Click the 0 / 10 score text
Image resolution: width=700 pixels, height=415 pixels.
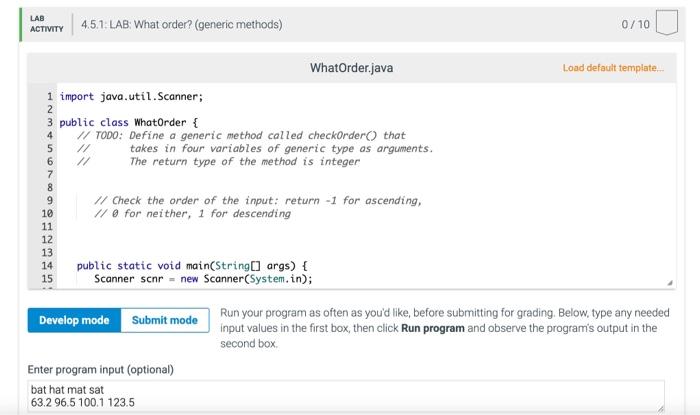click(635, 25)
